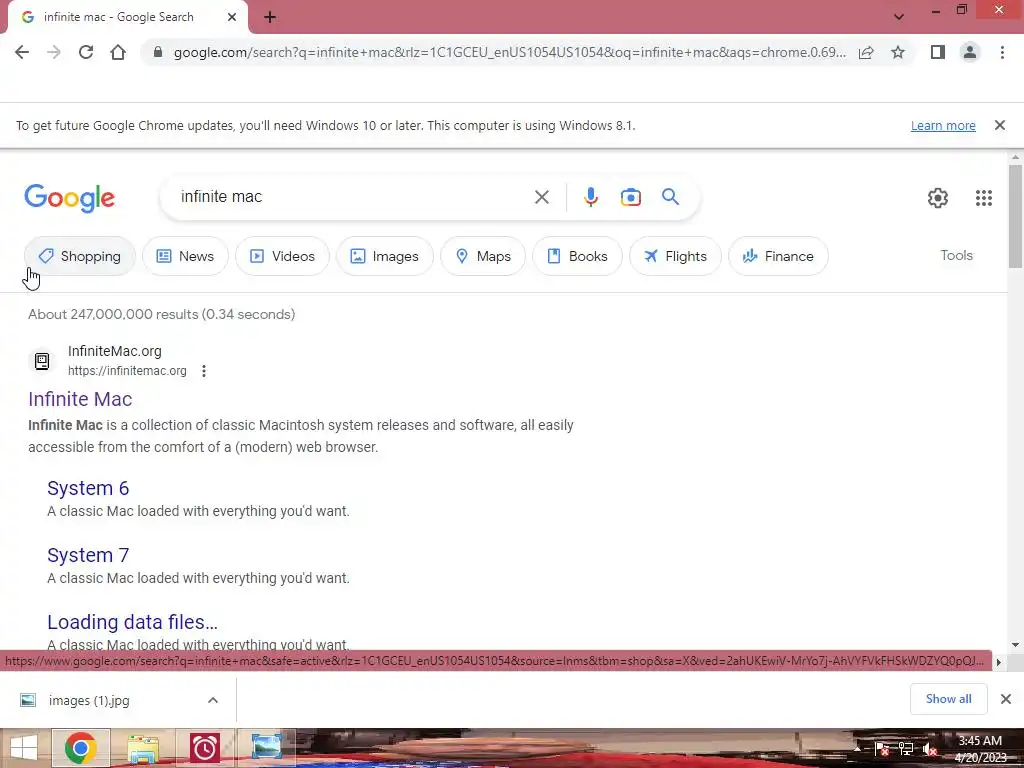Open the Chrome side panel
Image resolution: width=1024 pixels, height=768 pixels.
938,52
